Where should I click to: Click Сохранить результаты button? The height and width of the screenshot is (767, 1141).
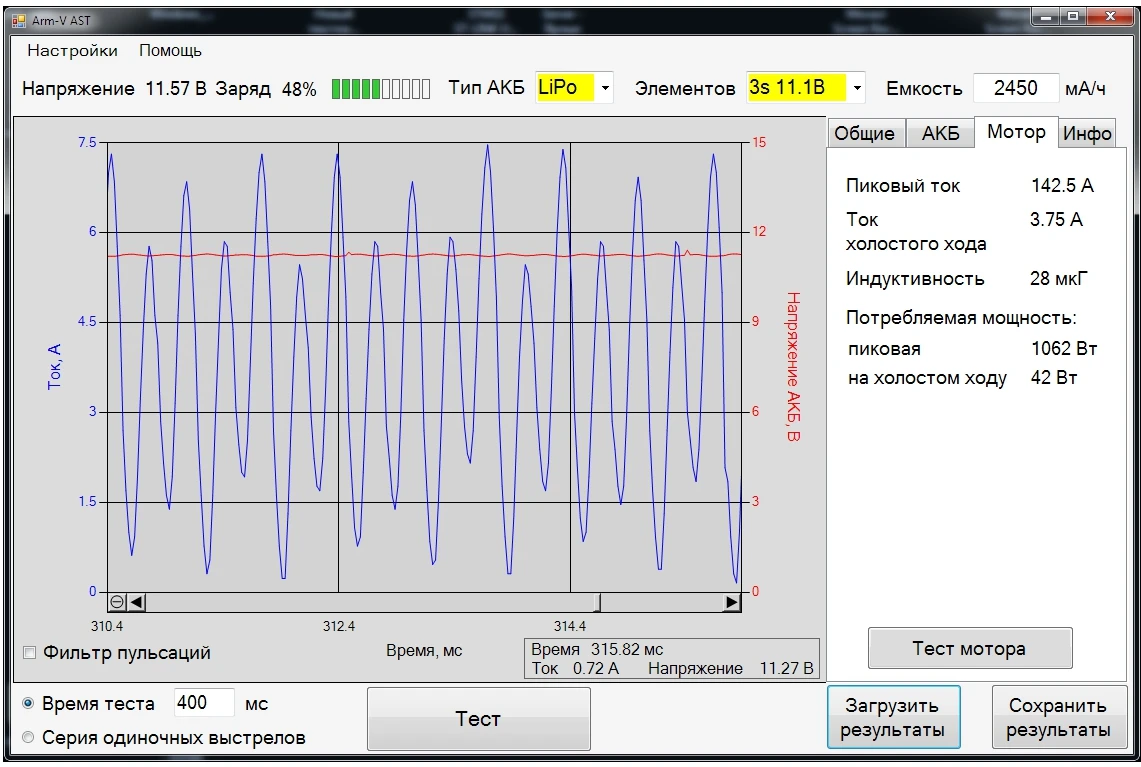pyautogui.click(x=1059, y=718)
